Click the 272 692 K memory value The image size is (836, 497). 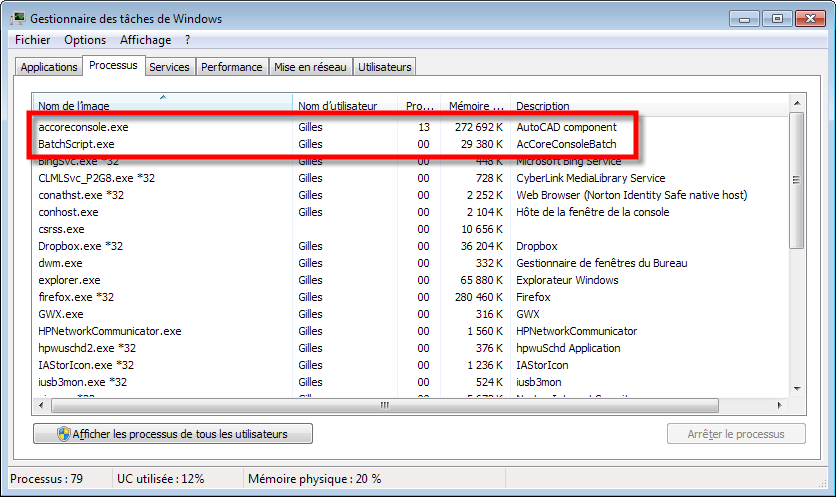pos(478,127)
